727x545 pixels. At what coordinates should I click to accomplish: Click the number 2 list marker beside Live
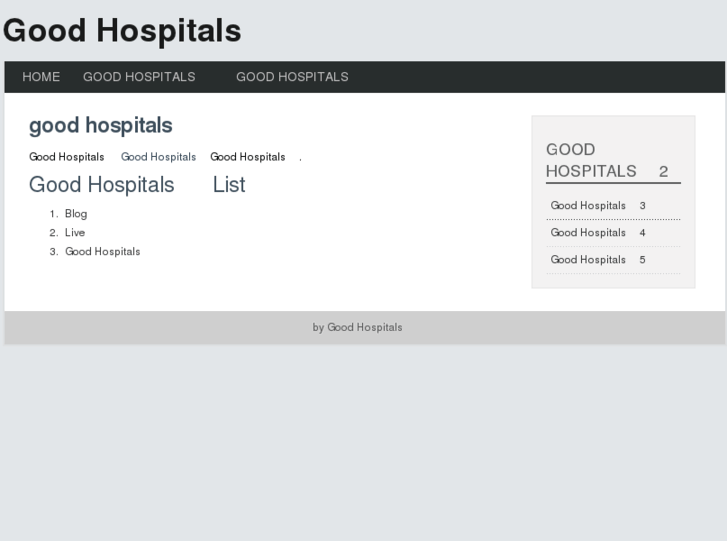53,233
